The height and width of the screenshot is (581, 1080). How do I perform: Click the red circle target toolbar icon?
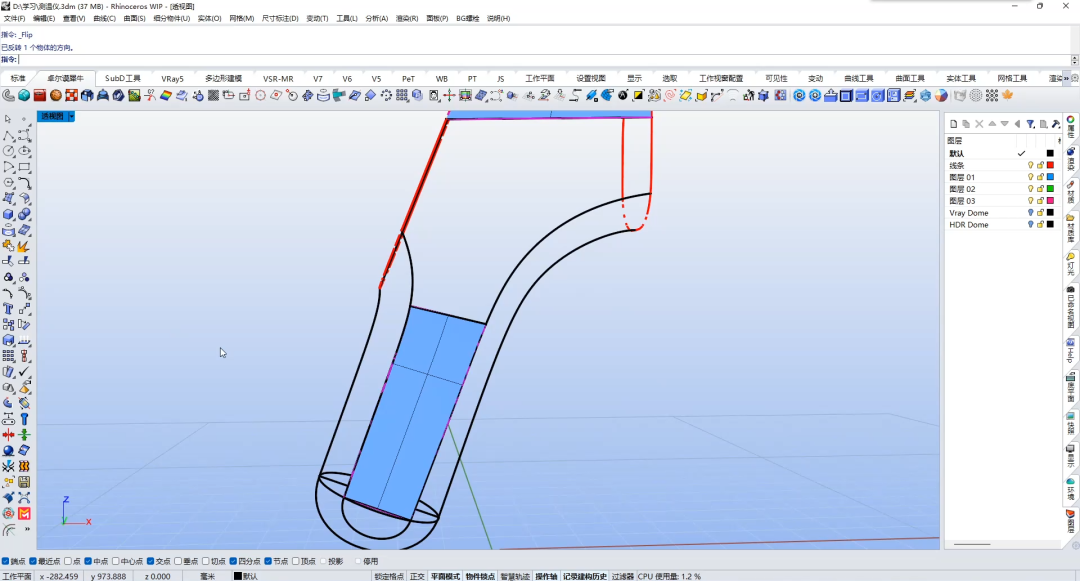[x=260, y=96]
